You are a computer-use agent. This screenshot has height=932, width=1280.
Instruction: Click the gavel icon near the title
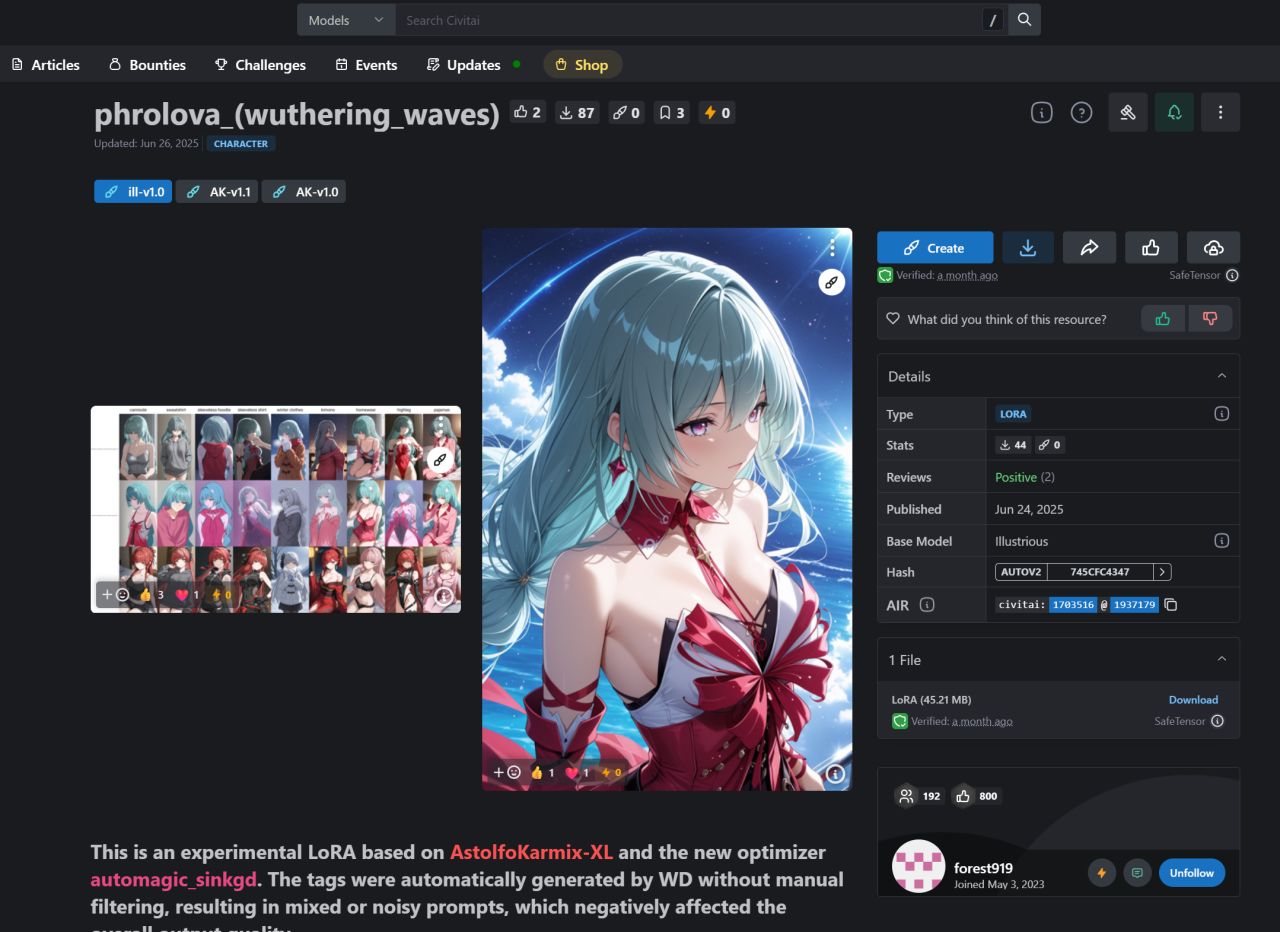(1128, 112)
